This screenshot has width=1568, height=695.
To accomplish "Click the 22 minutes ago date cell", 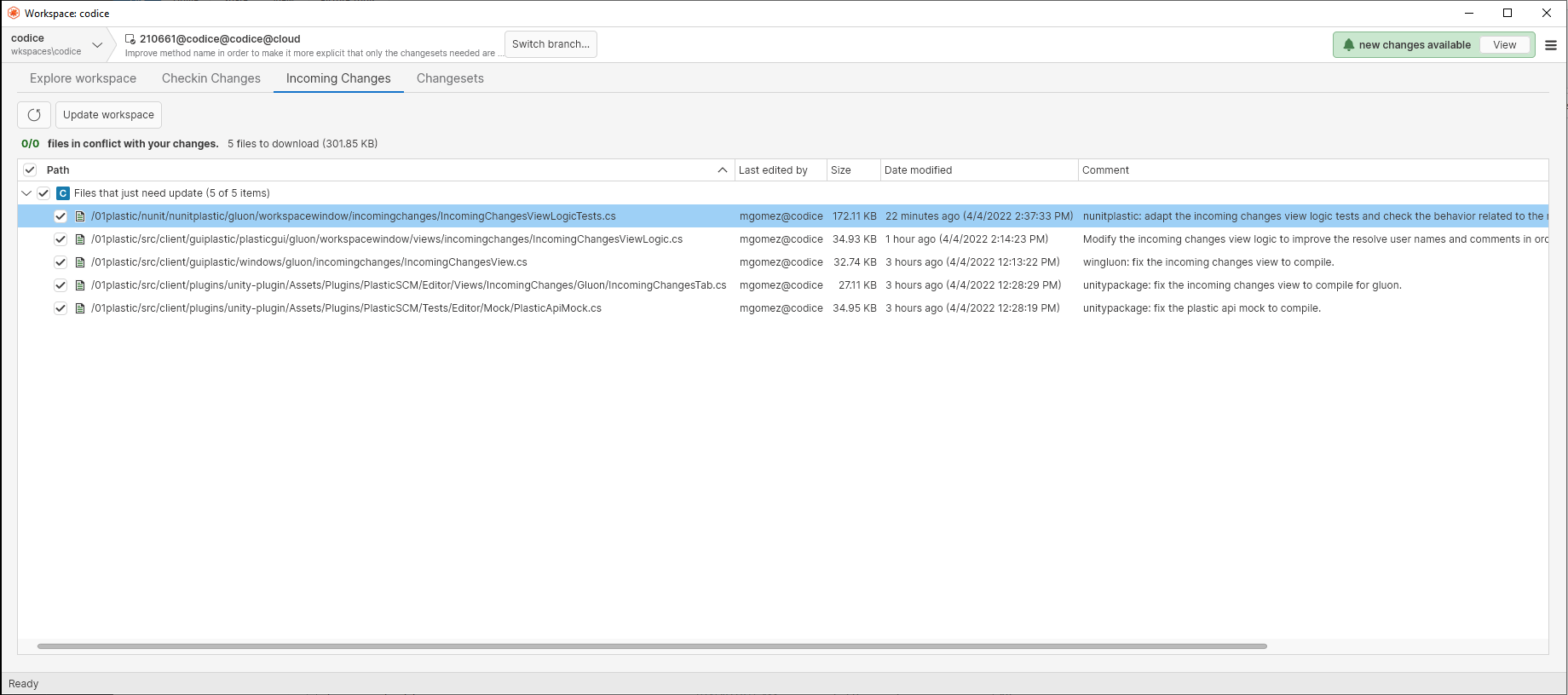I will (x=979, y=216).
